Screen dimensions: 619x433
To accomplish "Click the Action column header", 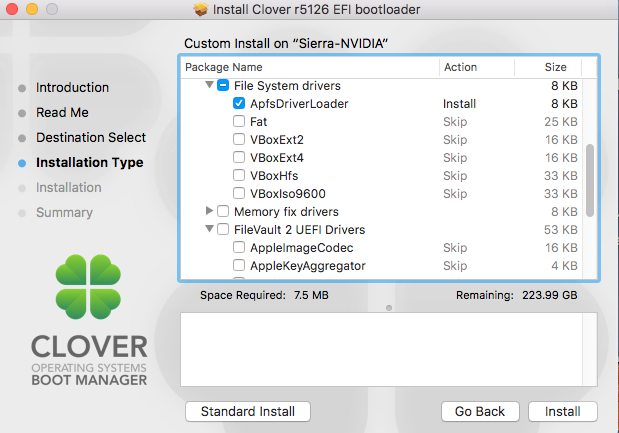I will [x=477, y=67].
